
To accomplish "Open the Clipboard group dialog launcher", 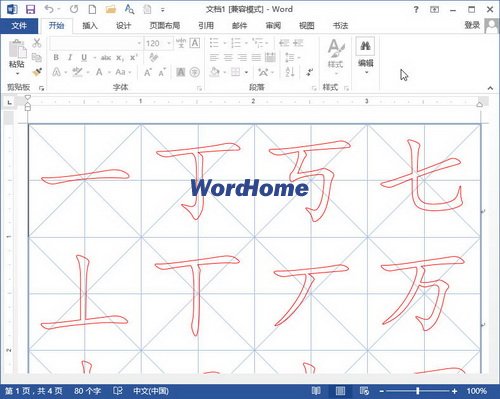I will pyautogui.click(x=42, y=88).
